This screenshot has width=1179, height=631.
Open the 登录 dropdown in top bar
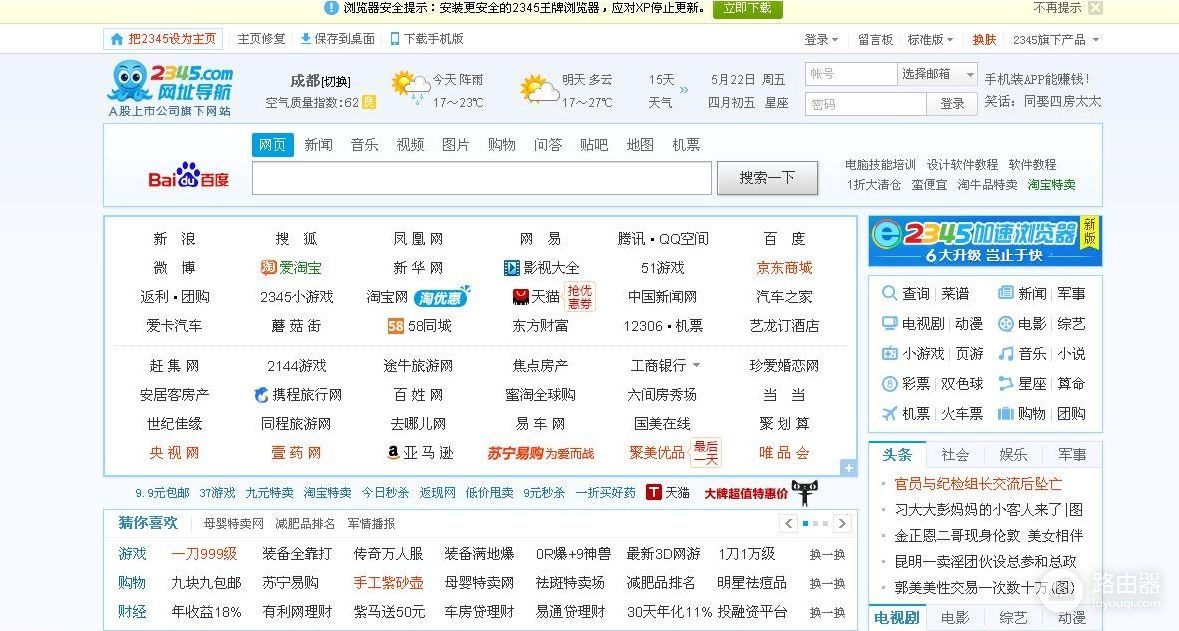[821, 40]
